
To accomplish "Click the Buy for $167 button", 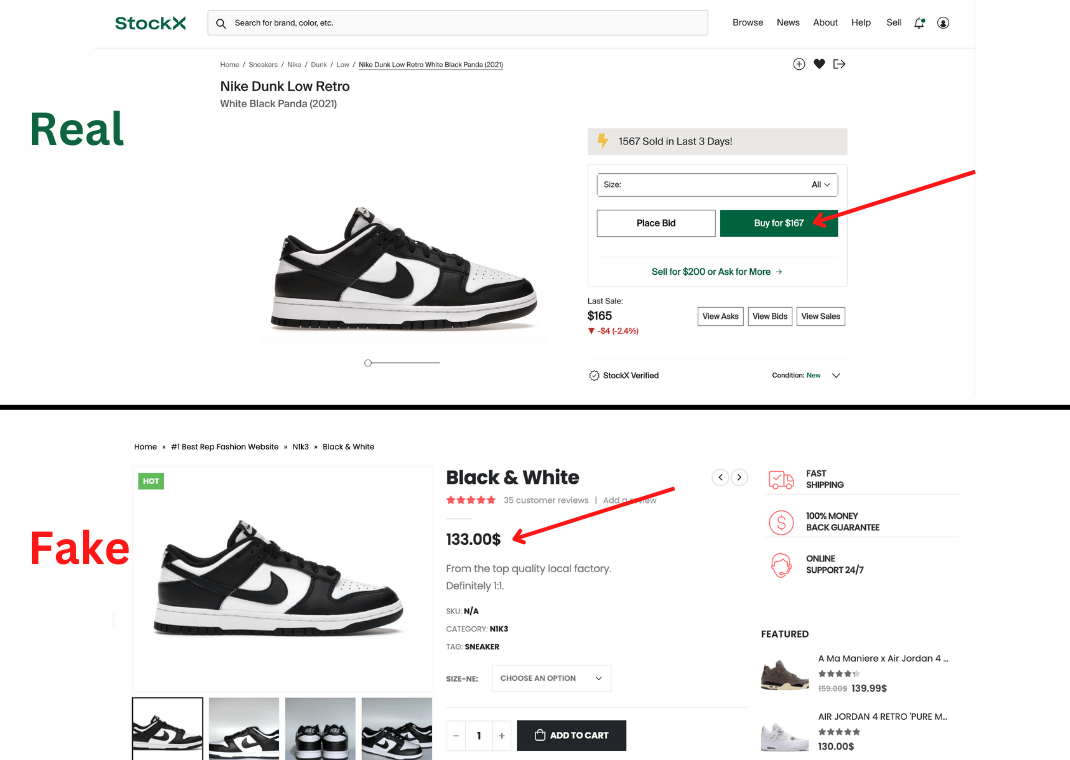I will [x=778, y=223].
